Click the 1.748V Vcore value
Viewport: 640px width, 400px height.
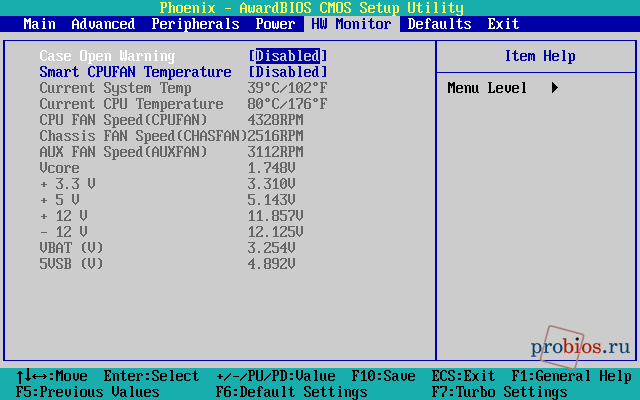pos(271,168)
